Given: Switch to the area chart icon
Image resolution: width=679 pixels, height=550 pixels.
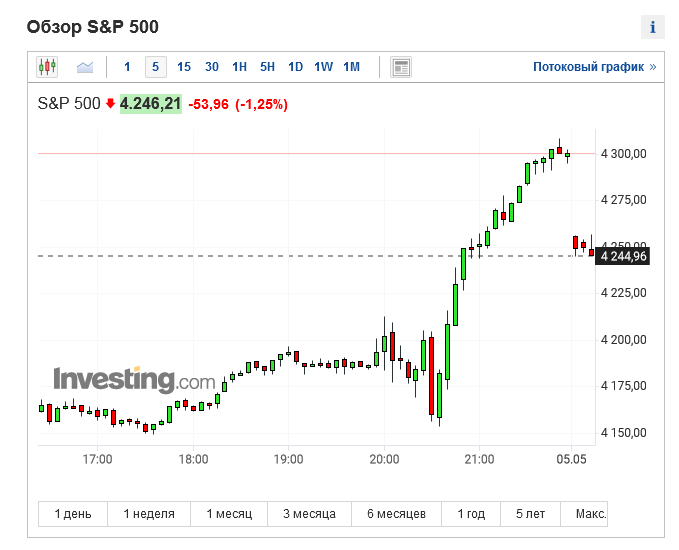Looking at the screenshot, I should tap(85, 67).
